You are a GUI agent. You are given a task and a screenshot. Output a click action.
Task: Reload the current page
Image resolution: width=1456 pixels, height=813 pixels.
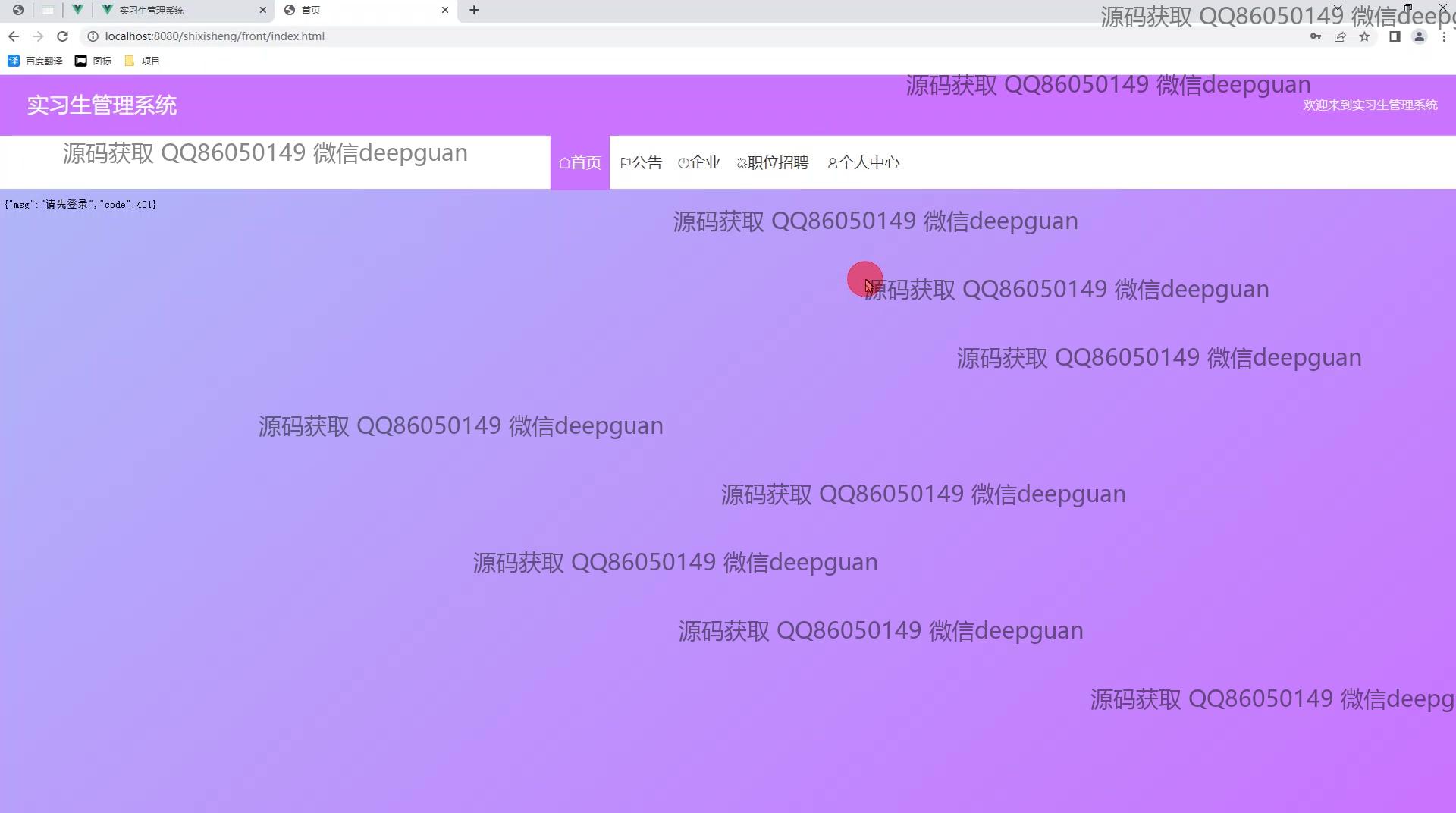coord(63,36)
